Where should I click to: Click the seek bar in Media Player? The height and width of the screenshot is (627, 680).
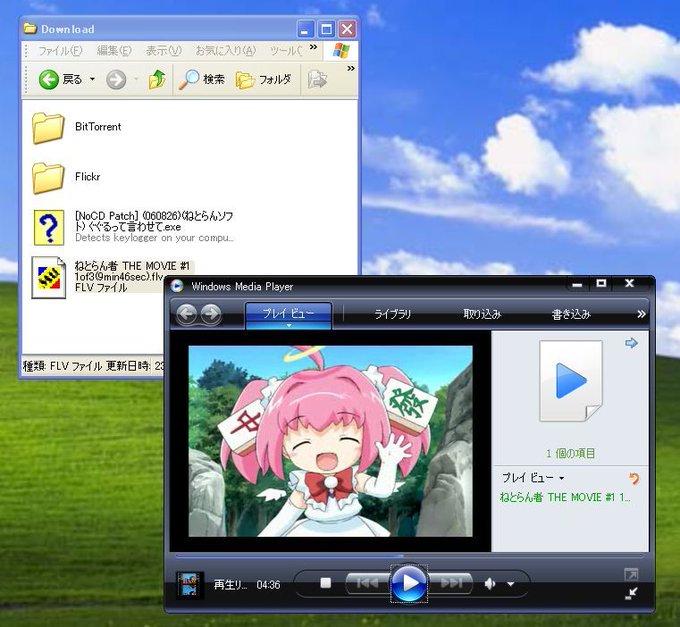click(410, 555)
